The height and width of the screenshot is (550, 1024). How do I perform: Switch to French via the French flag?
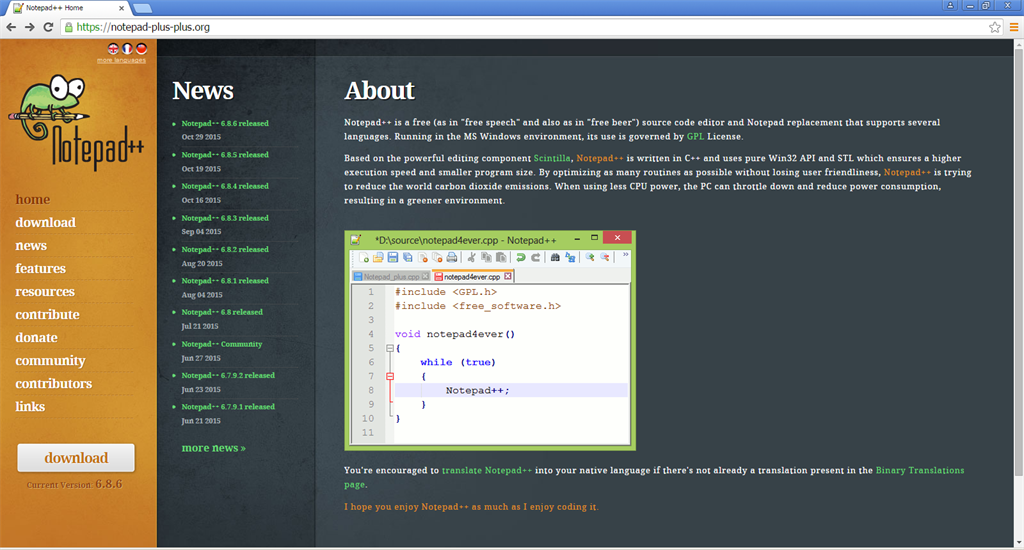point(127,48)
